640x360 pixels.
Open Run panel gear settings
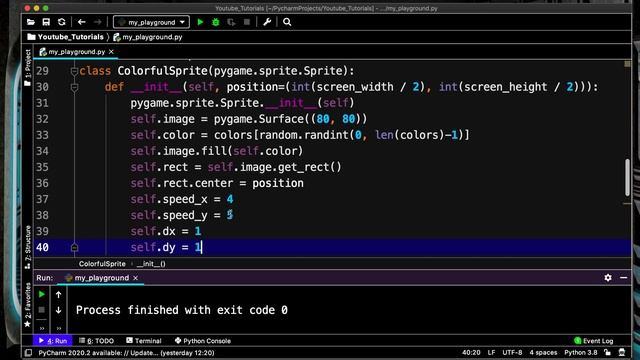[608, 278]
